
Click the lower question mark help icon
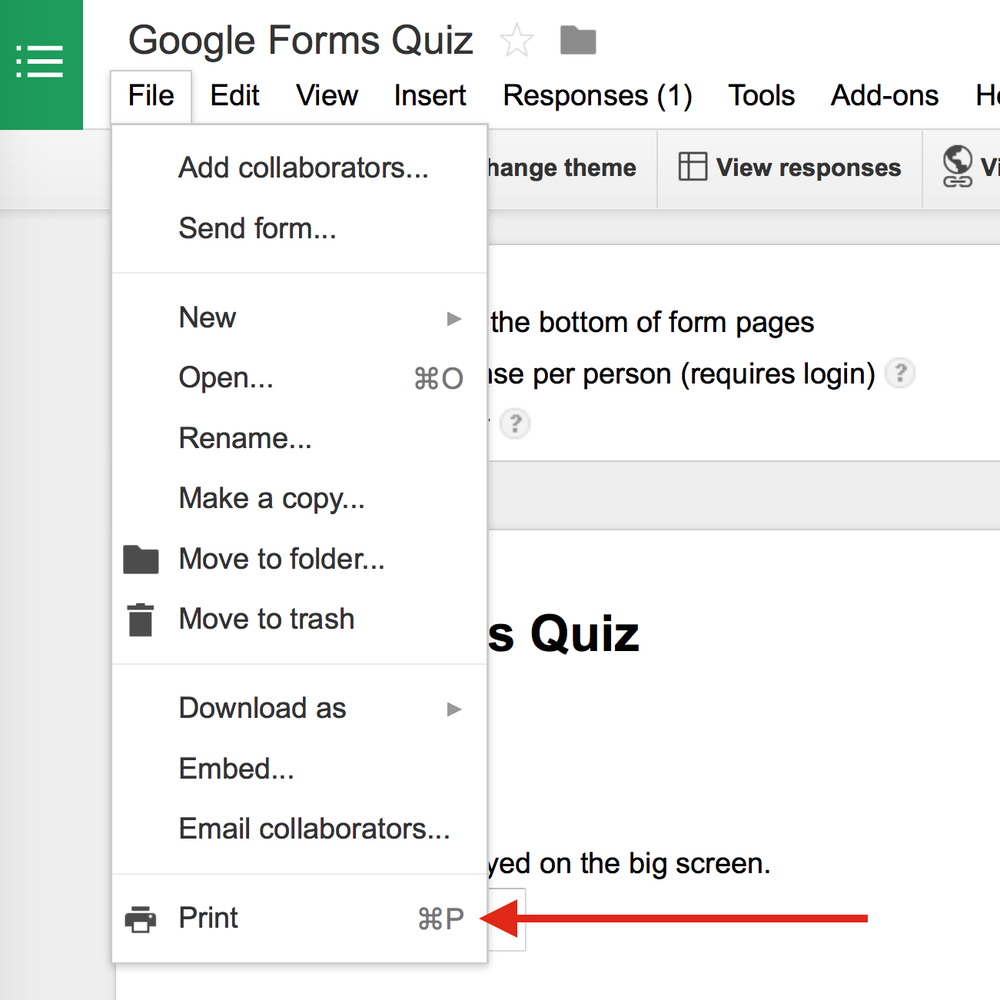[x=515, y=423]
